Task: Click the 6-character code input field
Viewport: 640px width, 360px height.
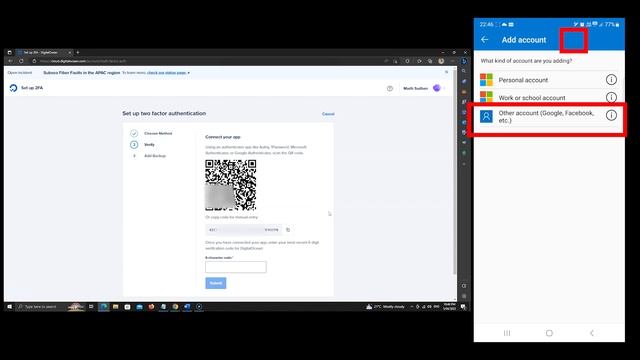Action: pos(236,267)
